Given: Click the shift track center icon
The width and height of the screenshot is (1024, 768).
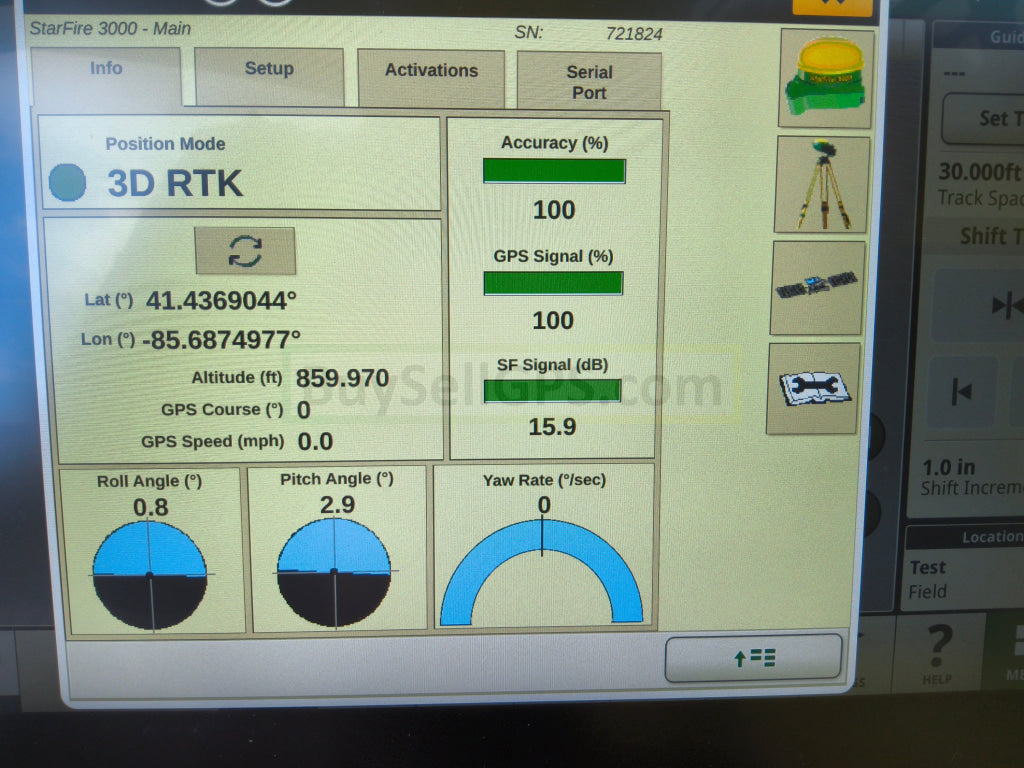Looking at the screenshot, I should click(x=1006, y=305).
